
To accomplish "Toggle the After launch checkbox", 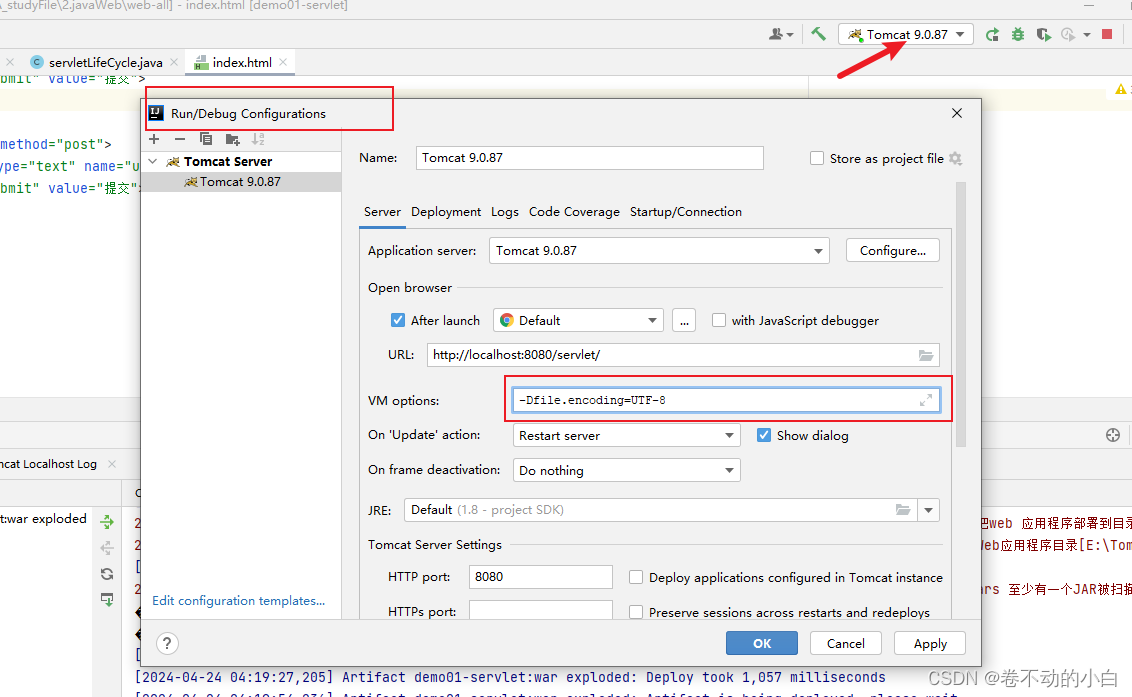I will (x=397, y=320).
